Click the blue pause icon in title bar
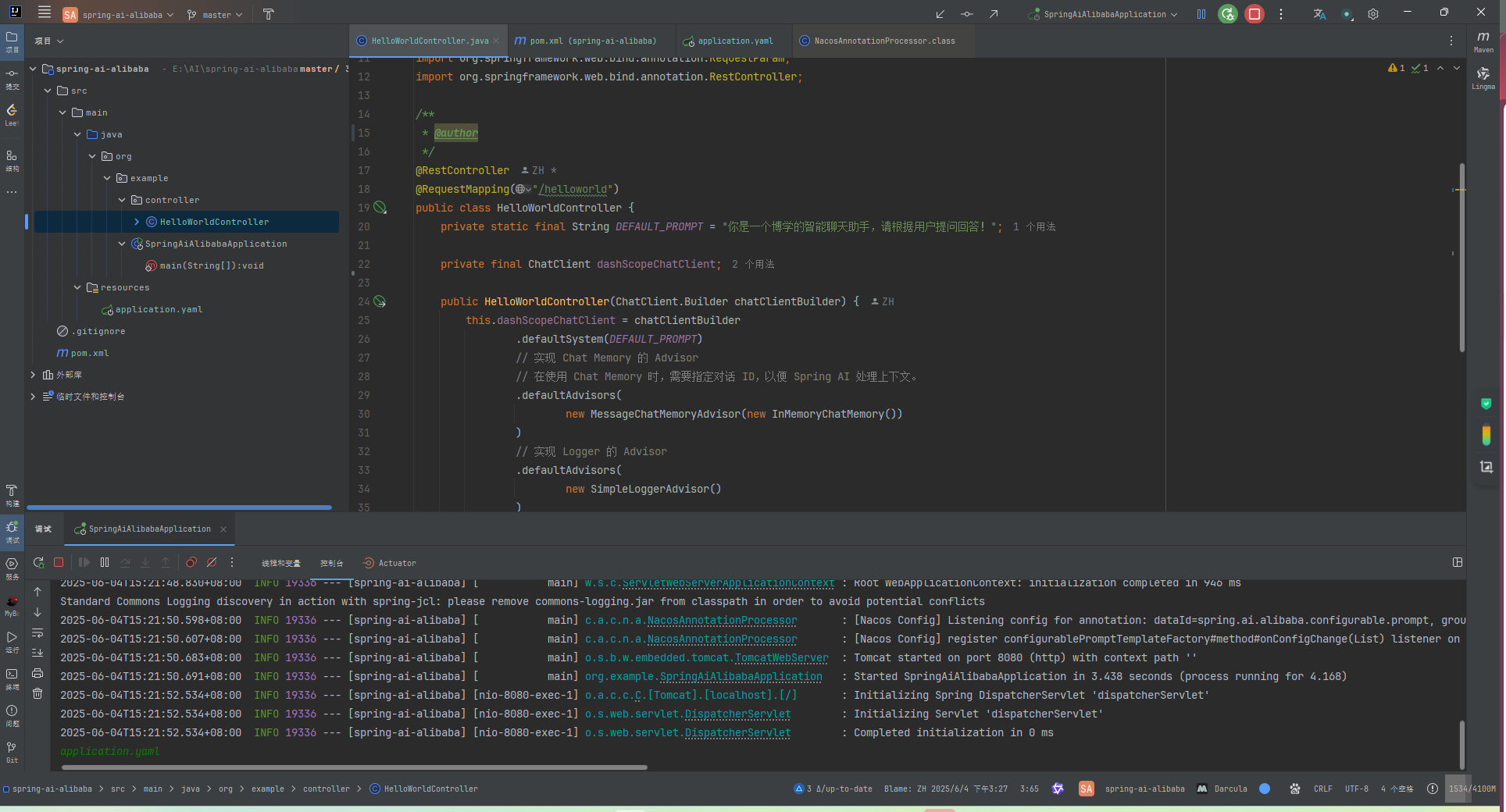The image size is (1506, 812). click(1201, 14)
